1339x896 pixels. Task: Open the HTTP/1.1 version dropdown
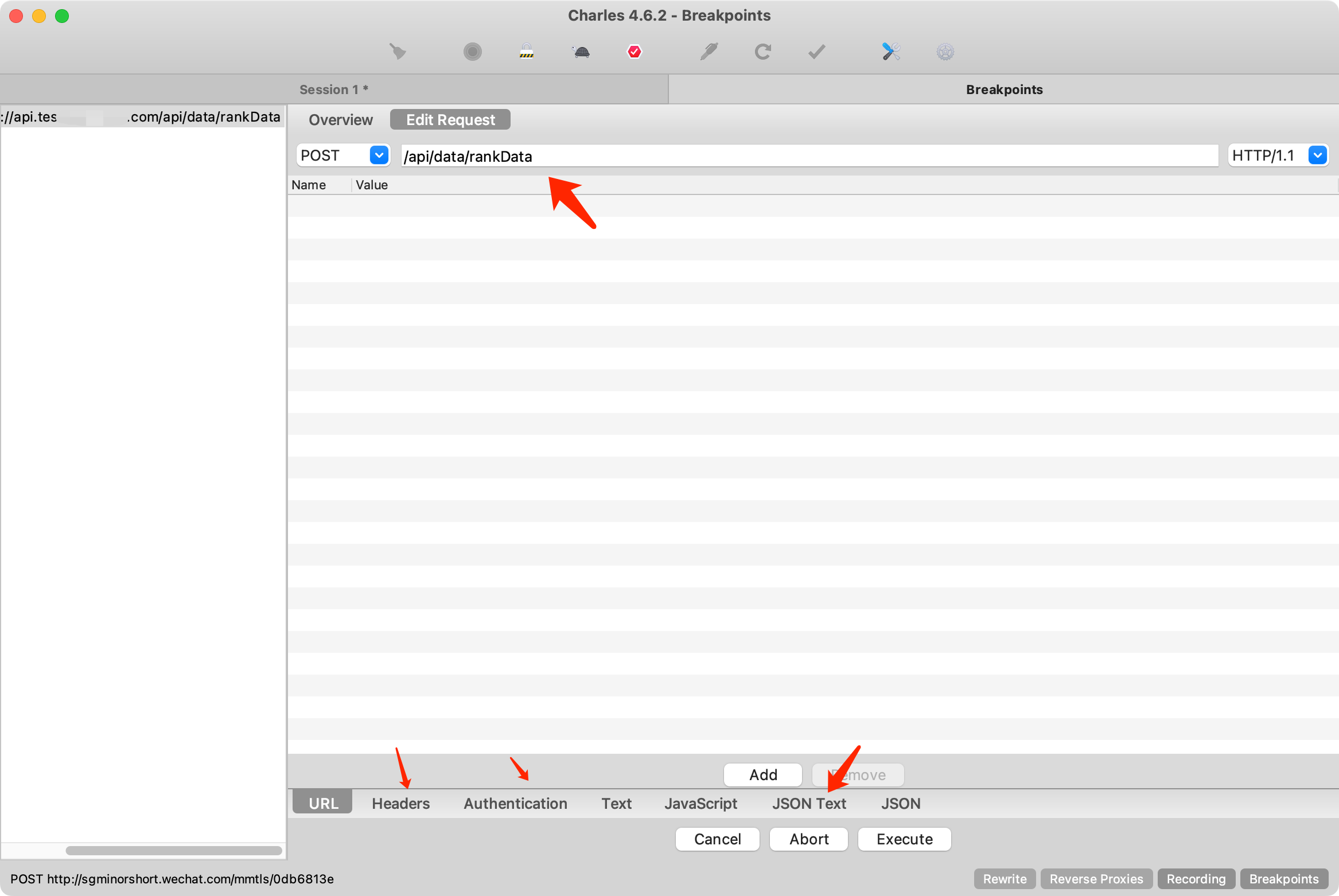[1278, 155]
